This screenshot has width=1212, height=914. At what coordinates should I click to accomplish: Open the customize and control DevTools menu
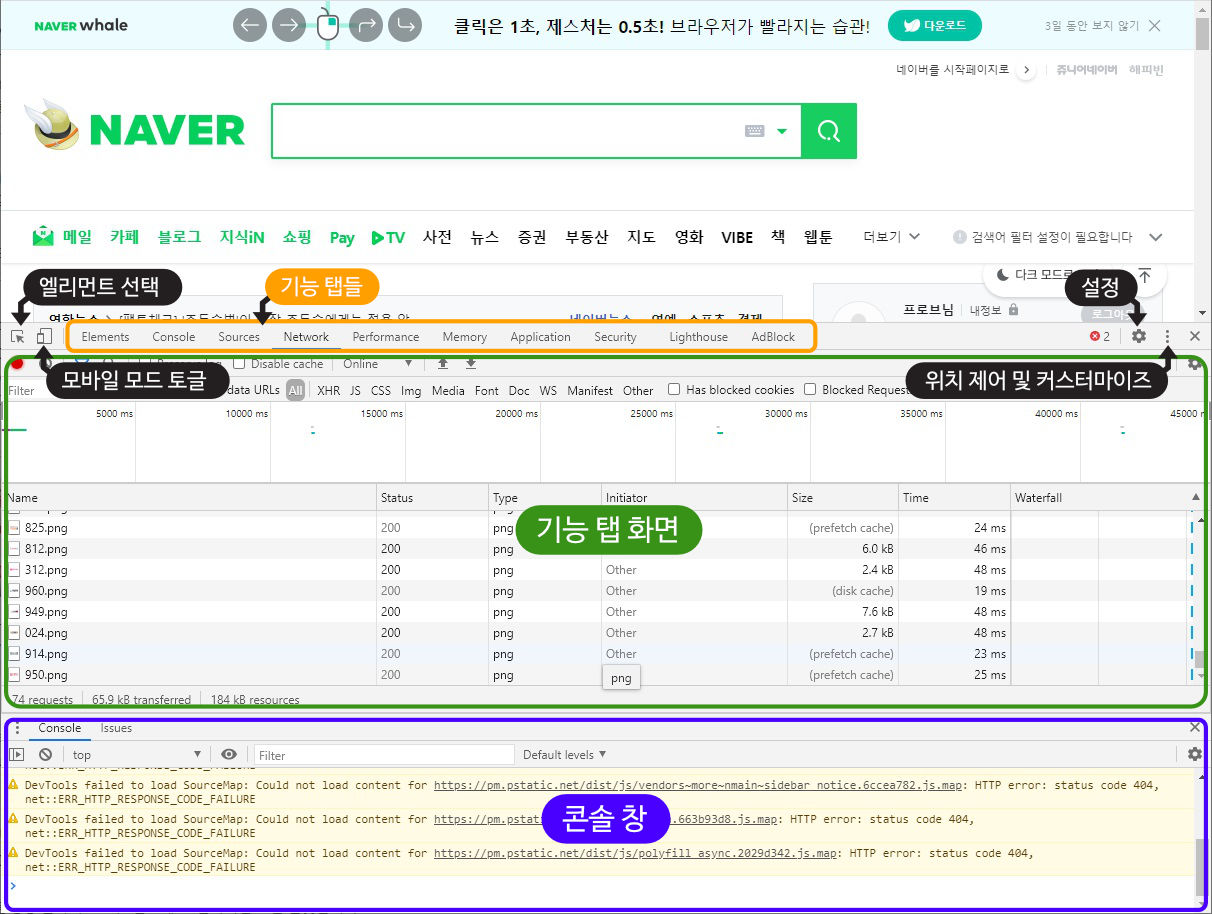[1168, 337]
